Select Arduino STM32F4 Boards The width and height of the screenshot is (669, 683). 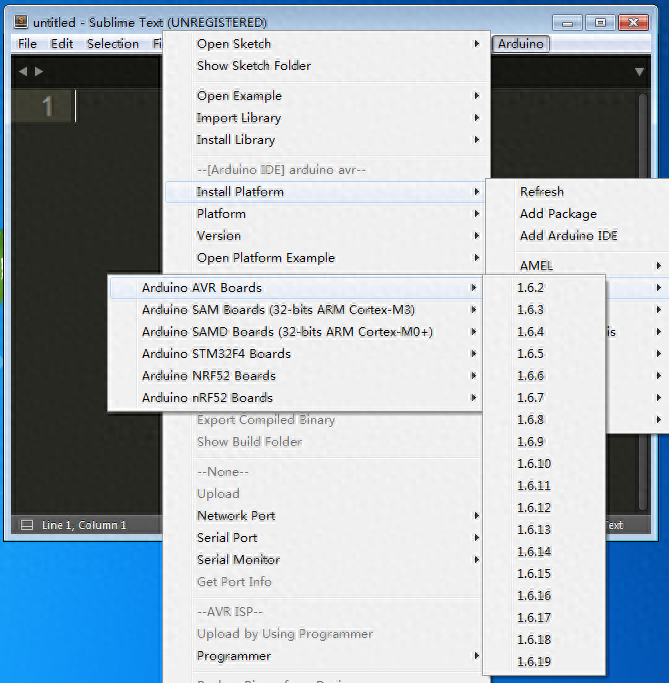click(x=295, y=353)
